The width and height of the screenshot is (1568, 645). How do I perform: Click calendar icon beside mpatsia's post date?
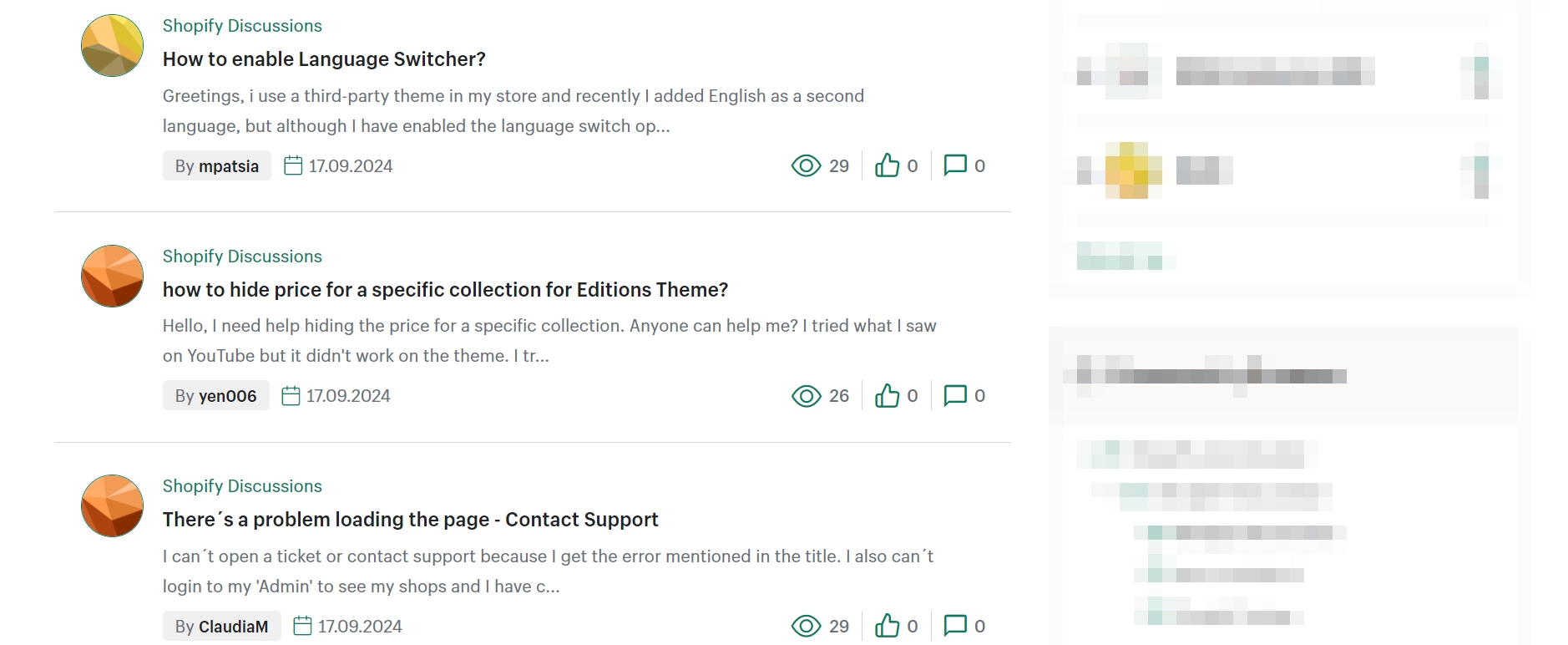click(x=293, y=165)
